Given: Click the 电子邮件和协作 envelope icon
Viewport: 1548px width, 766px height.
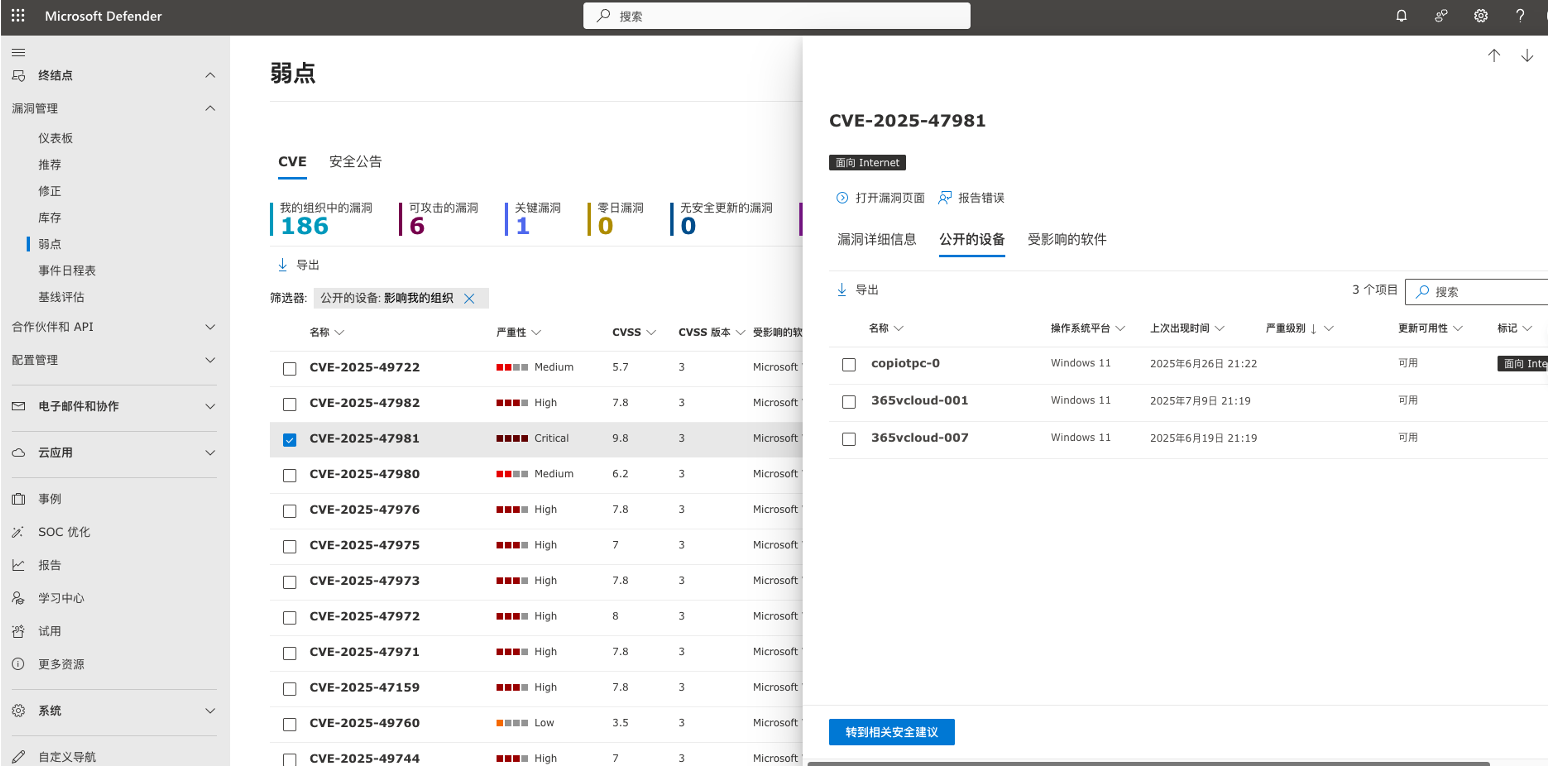Looking at the screenshot, I should 18,406.
